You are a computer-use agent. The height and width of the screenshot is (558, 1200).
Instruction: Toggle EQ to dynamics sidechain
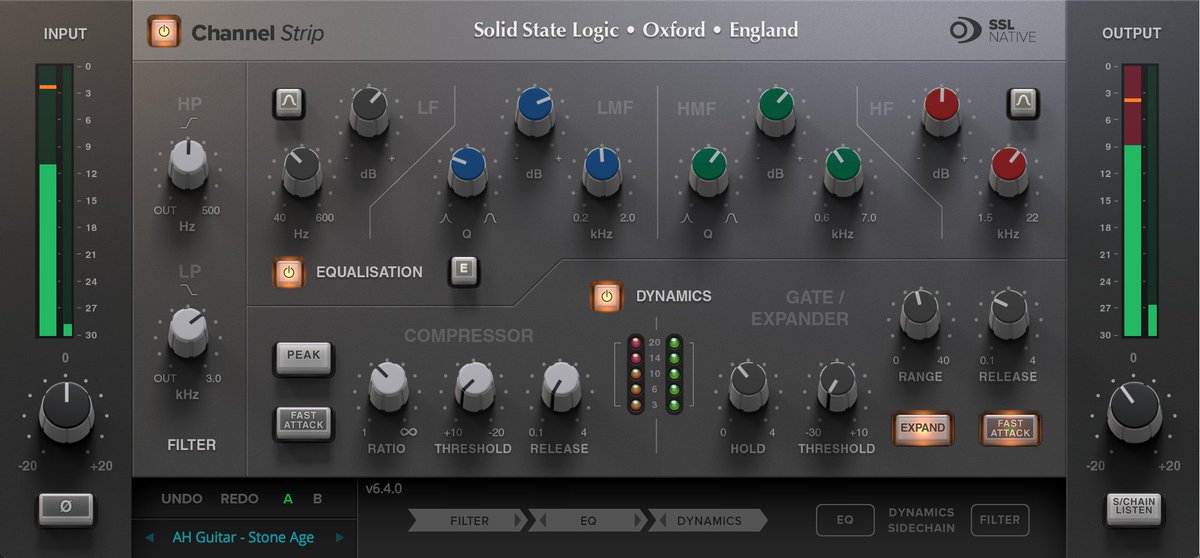coord(845,519)
